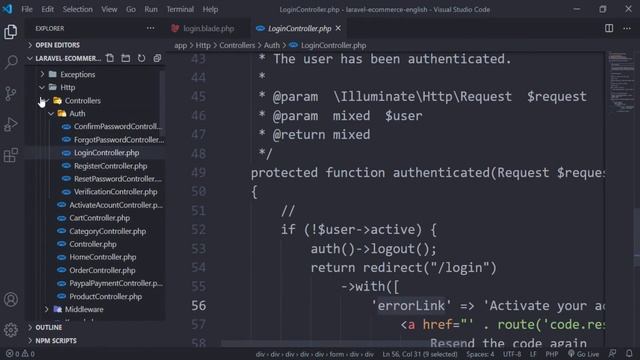The height and width of the screenshot is (360, 640).
Task: Open HomeController.php in tree
Action: click(x=102, y=257)
